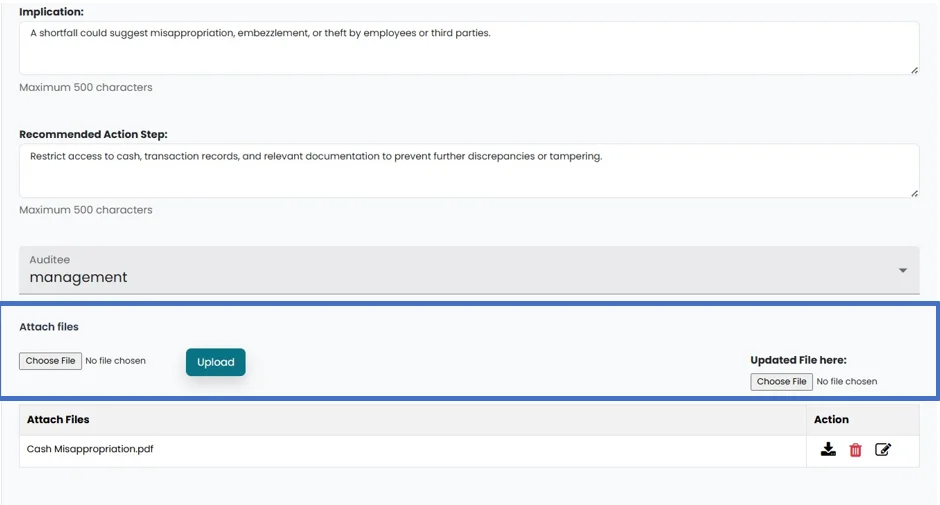Expand the Auditee dropdown arrow
The height and width of the screenshot is (505, 940).
coord(903,271)
